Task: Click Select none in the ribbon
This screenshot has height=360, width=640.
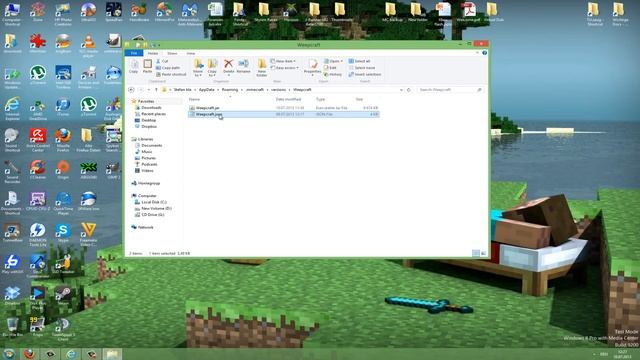Action: 362,68
